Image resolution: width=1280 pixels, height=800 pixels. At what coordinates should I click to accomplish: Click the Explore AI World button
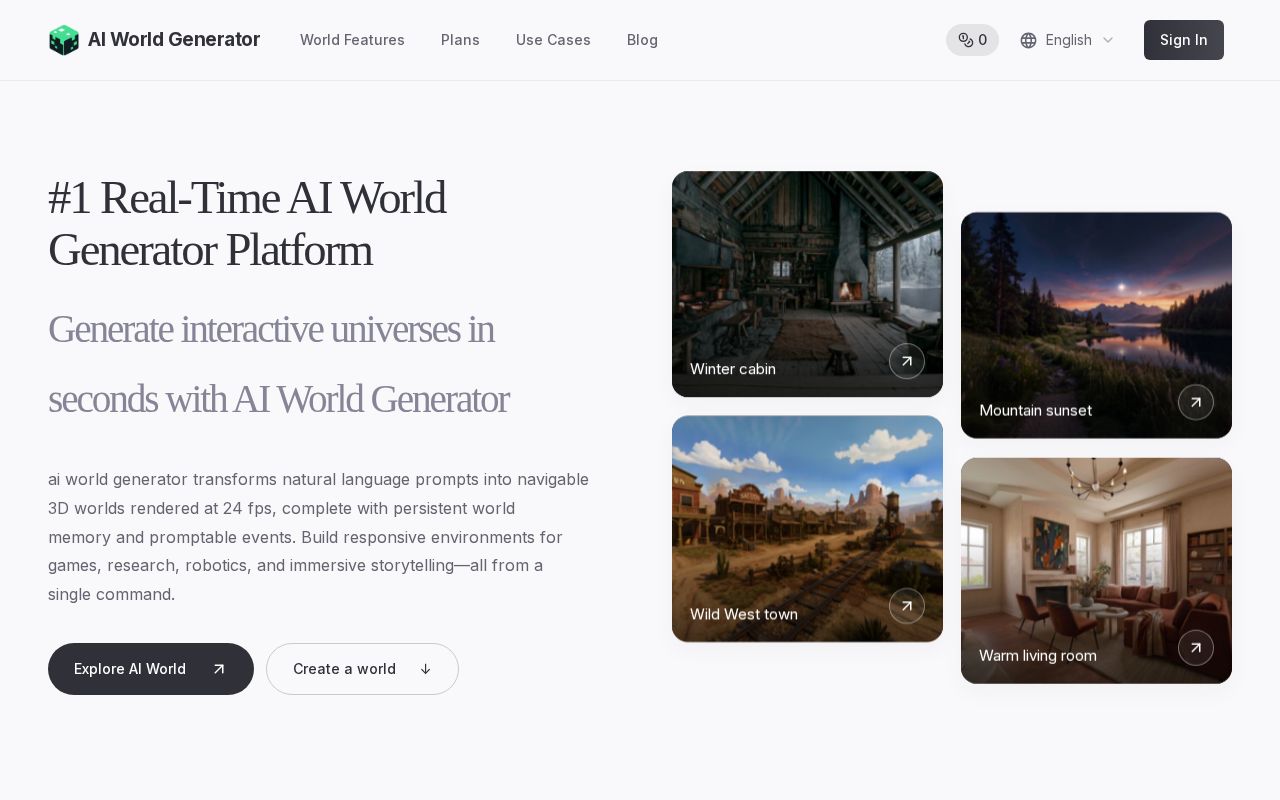coord(151,669)
